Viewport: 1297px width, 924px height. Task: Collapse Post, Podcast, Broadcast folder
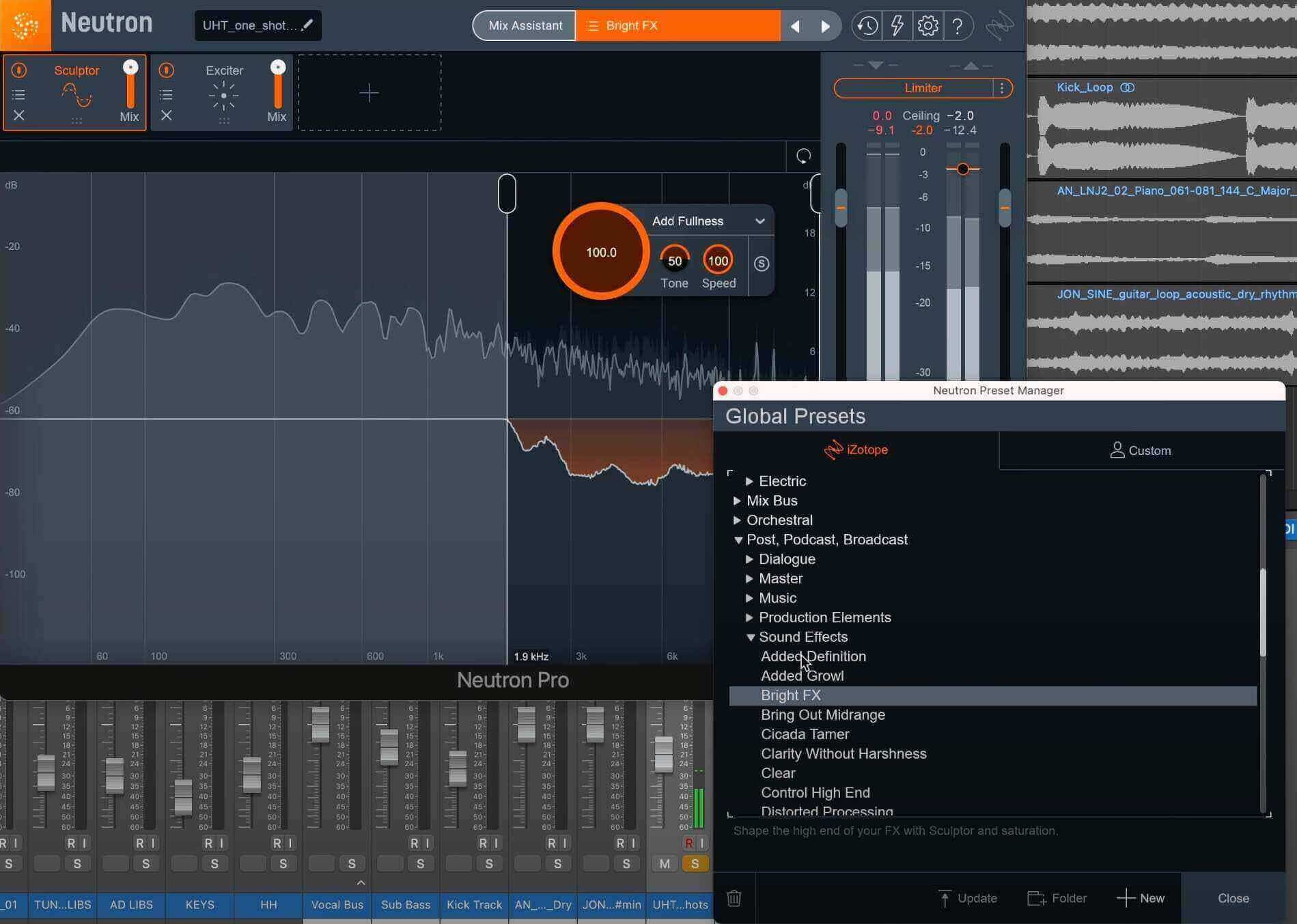click(x=738, y=540)
